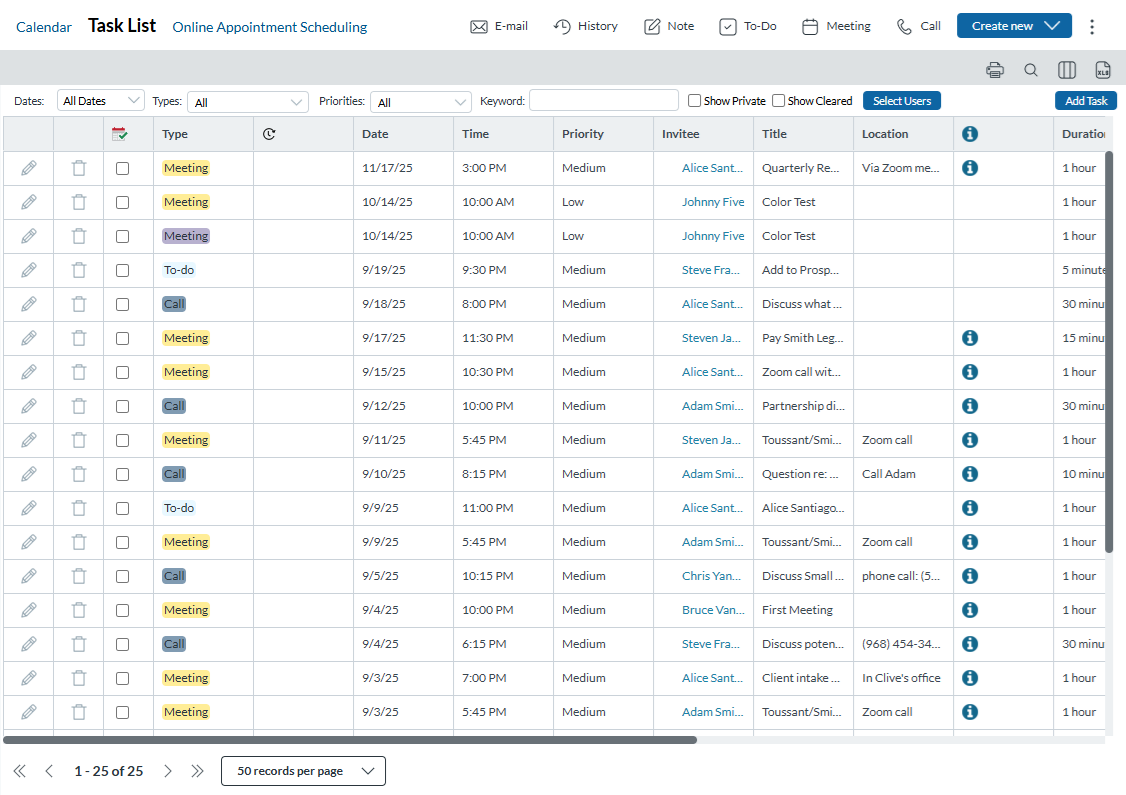Image resolution: width=1126 pixels, height=795 pixels.
Task: Edit the First Meeting task
Action: coord(29,610)
